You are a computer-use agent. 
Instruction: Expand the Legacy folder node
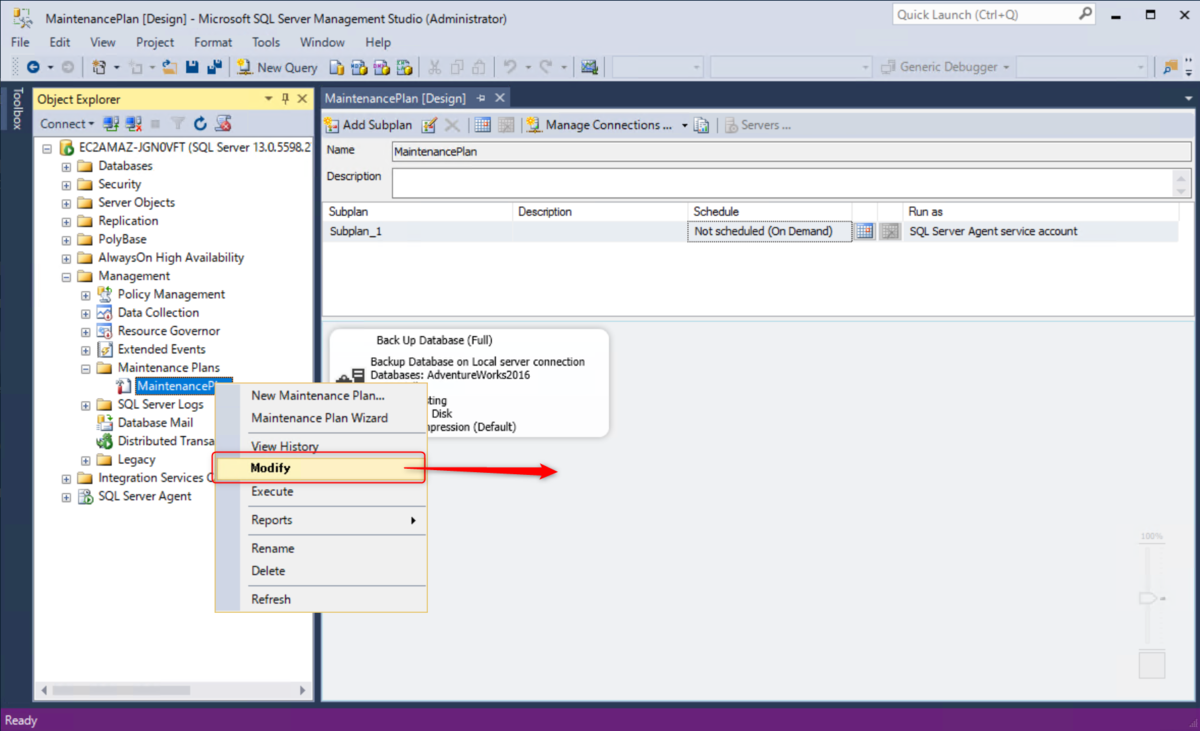86,460
